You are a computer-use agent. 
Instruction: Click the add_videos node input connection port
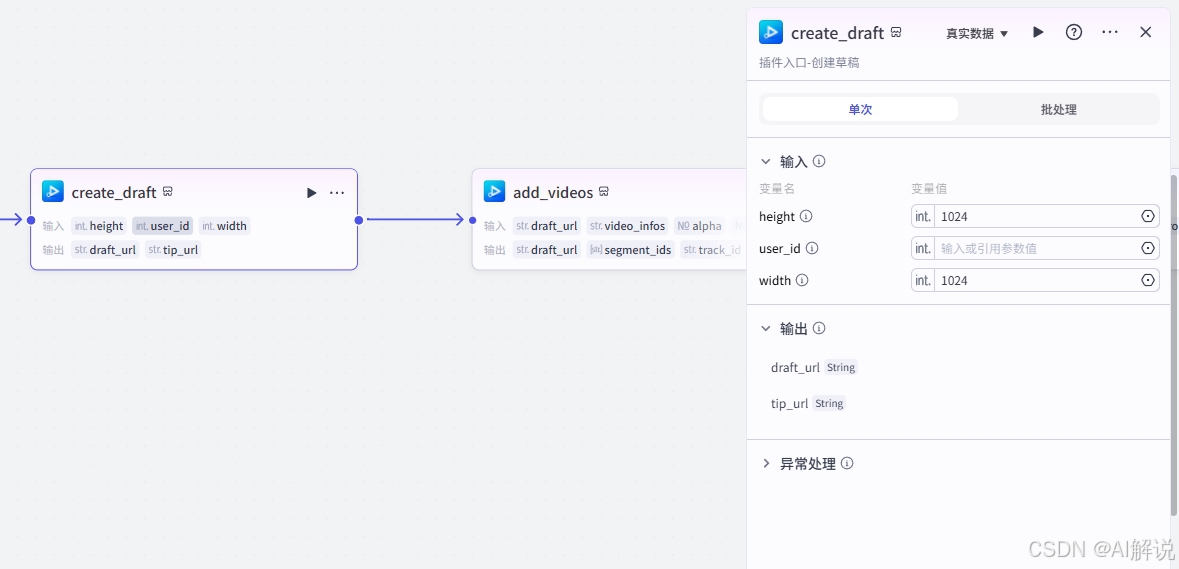(x=472, y=220)
